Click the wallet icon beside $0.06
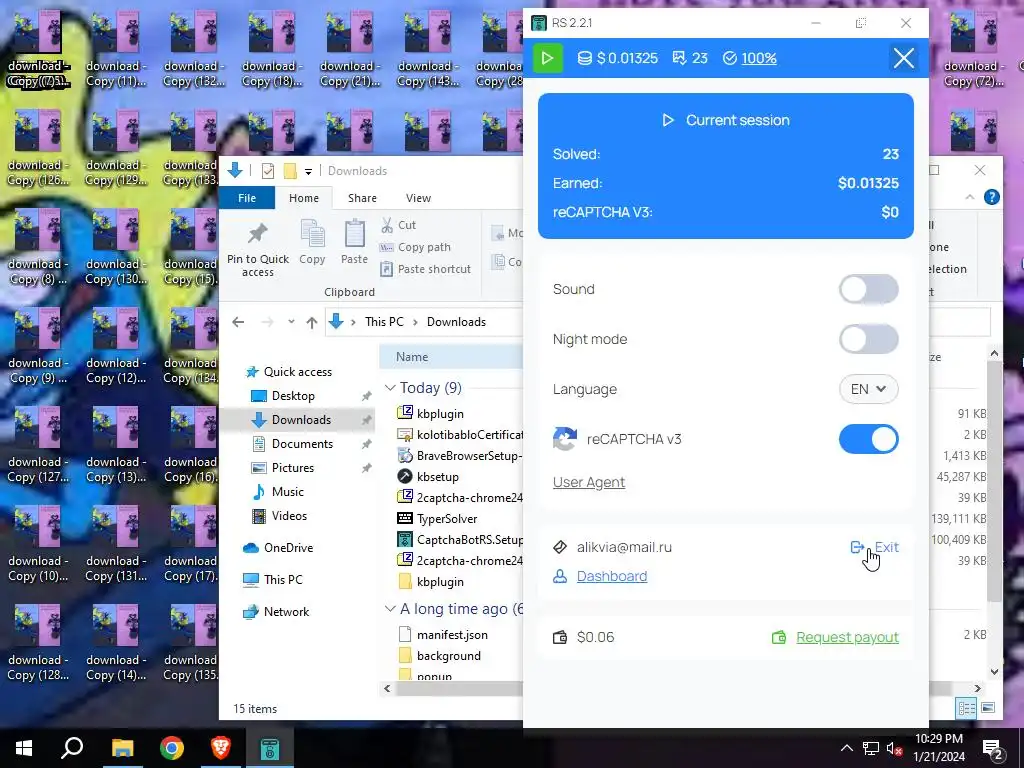 (560, 637)
